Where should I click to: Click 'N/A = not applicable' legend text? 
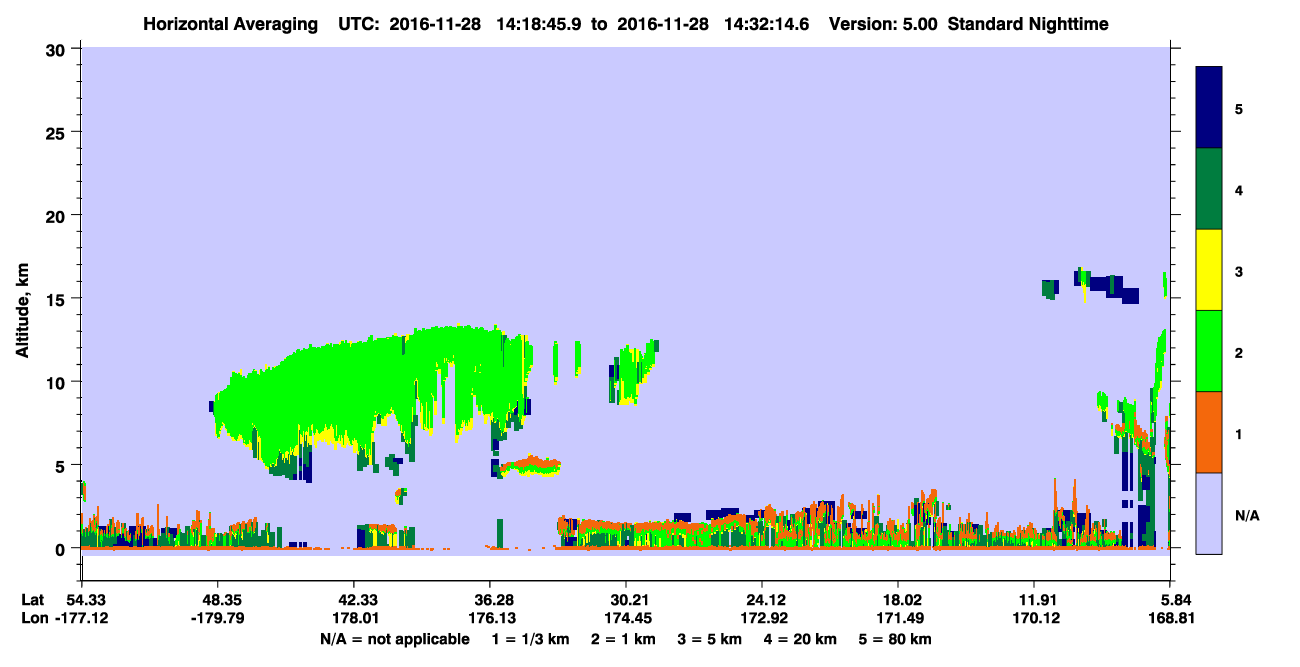point(395,639)
